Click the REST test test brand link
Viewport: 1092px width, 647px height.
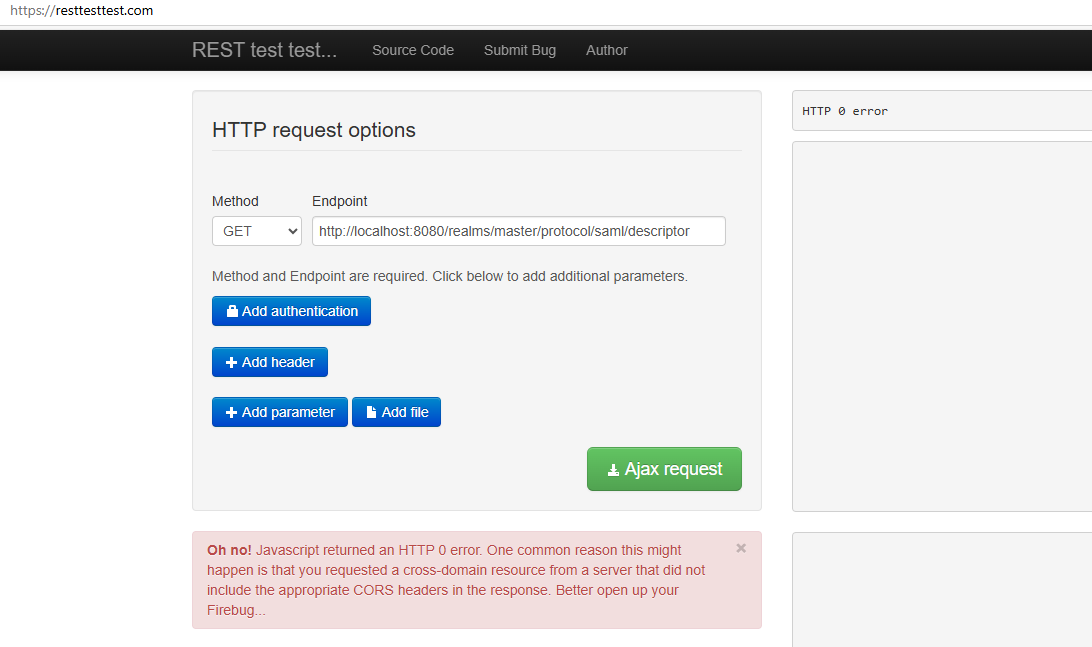point(264,50)
